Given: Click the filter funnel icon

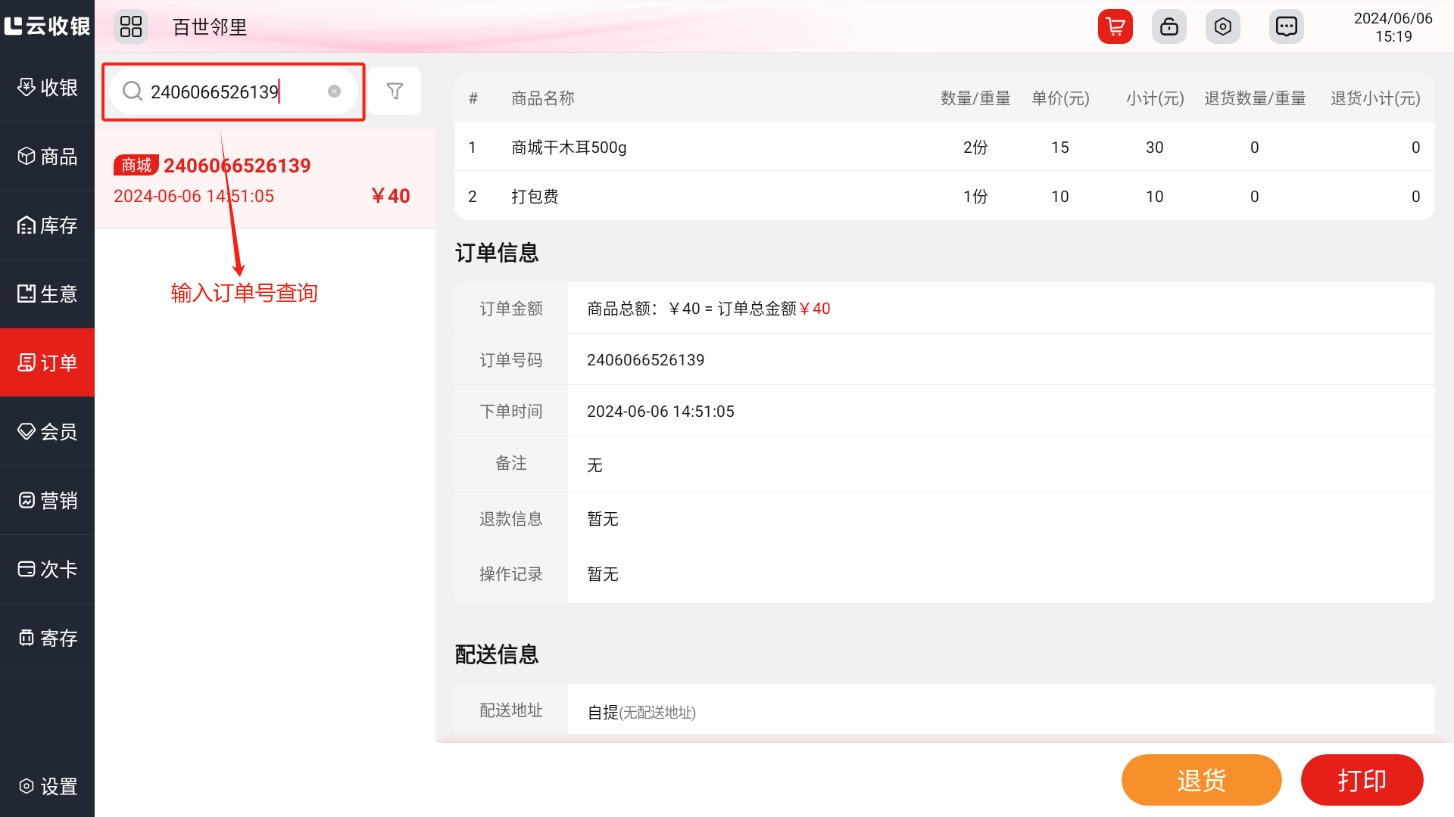Looking at the screenshot, I should (395, 92).
